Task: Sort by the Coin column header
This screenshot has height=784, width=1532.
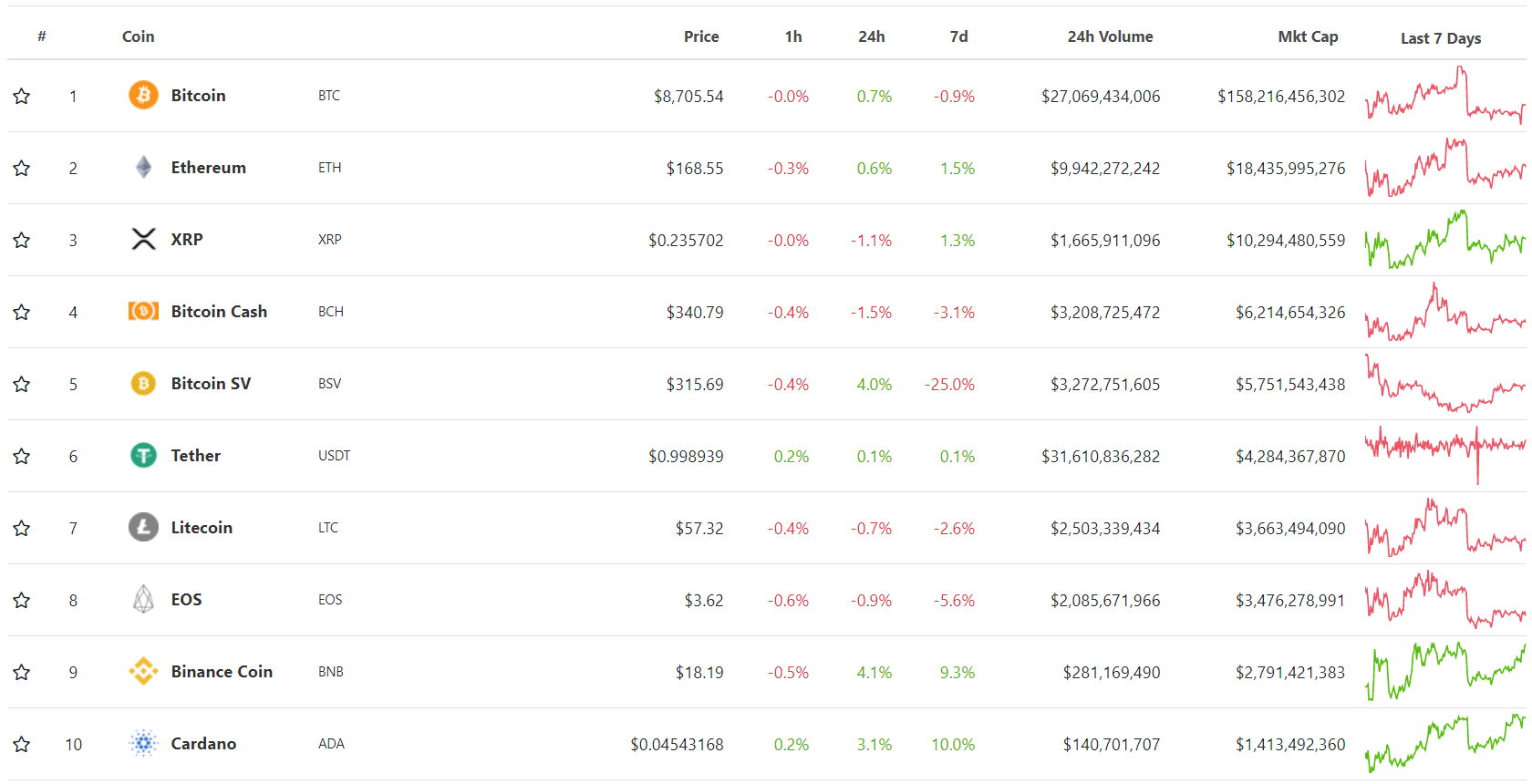Action: 139,36
